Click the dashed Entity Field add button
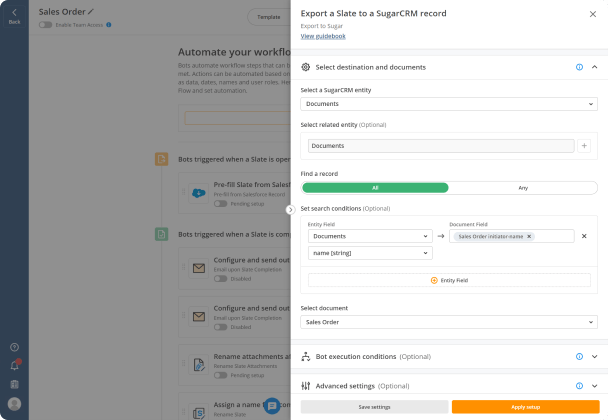The width and height of the screenshot is (608, 420). pyautogui.click(x=449, y=280)
